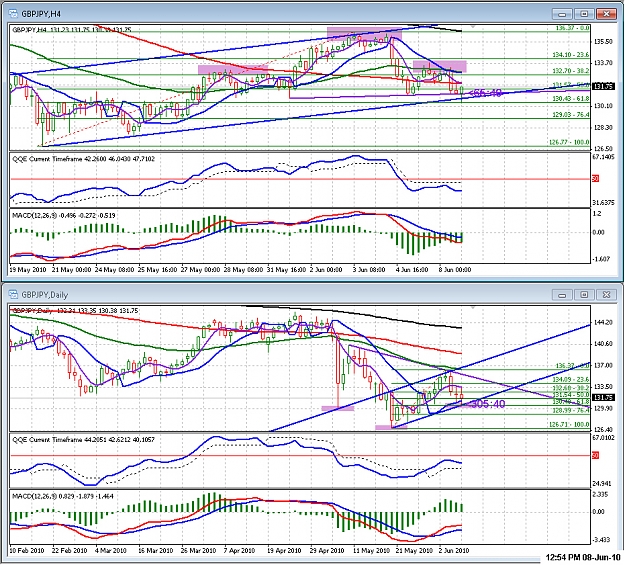Viewport: 625px width, 565px height.
Task: Close the GBPJPY,H4 chart window
Action: click(x=606, y=14)
